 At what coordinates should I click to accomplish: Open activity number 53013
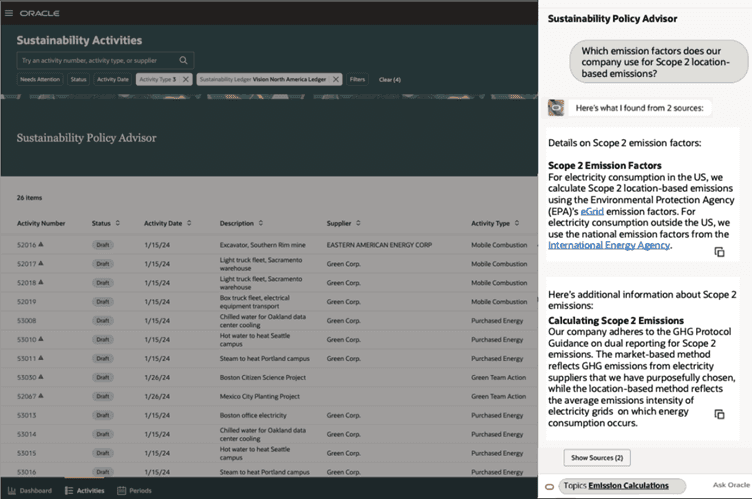(26, 415)
